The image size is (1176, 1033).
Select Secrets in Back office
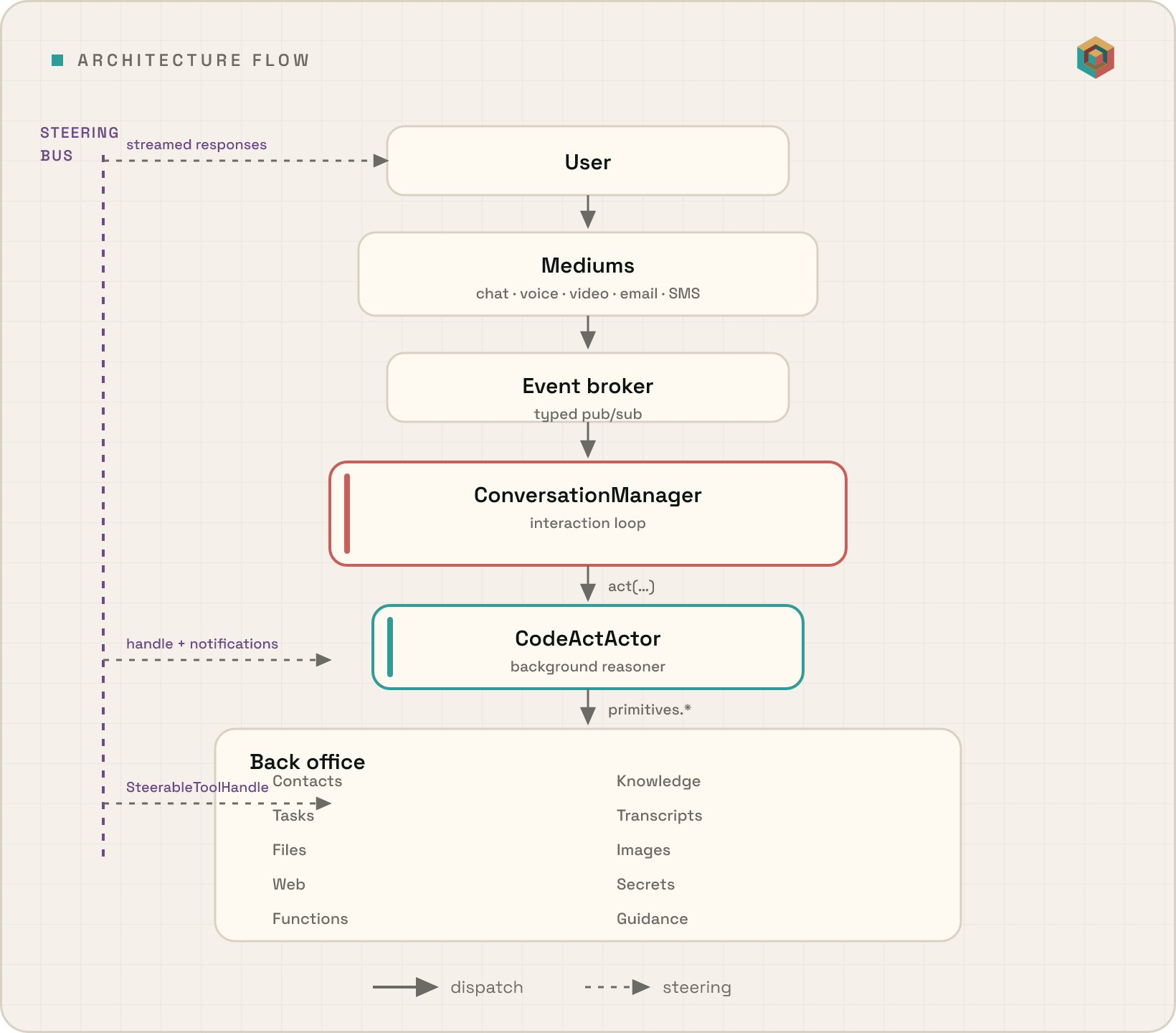(645, 885)
